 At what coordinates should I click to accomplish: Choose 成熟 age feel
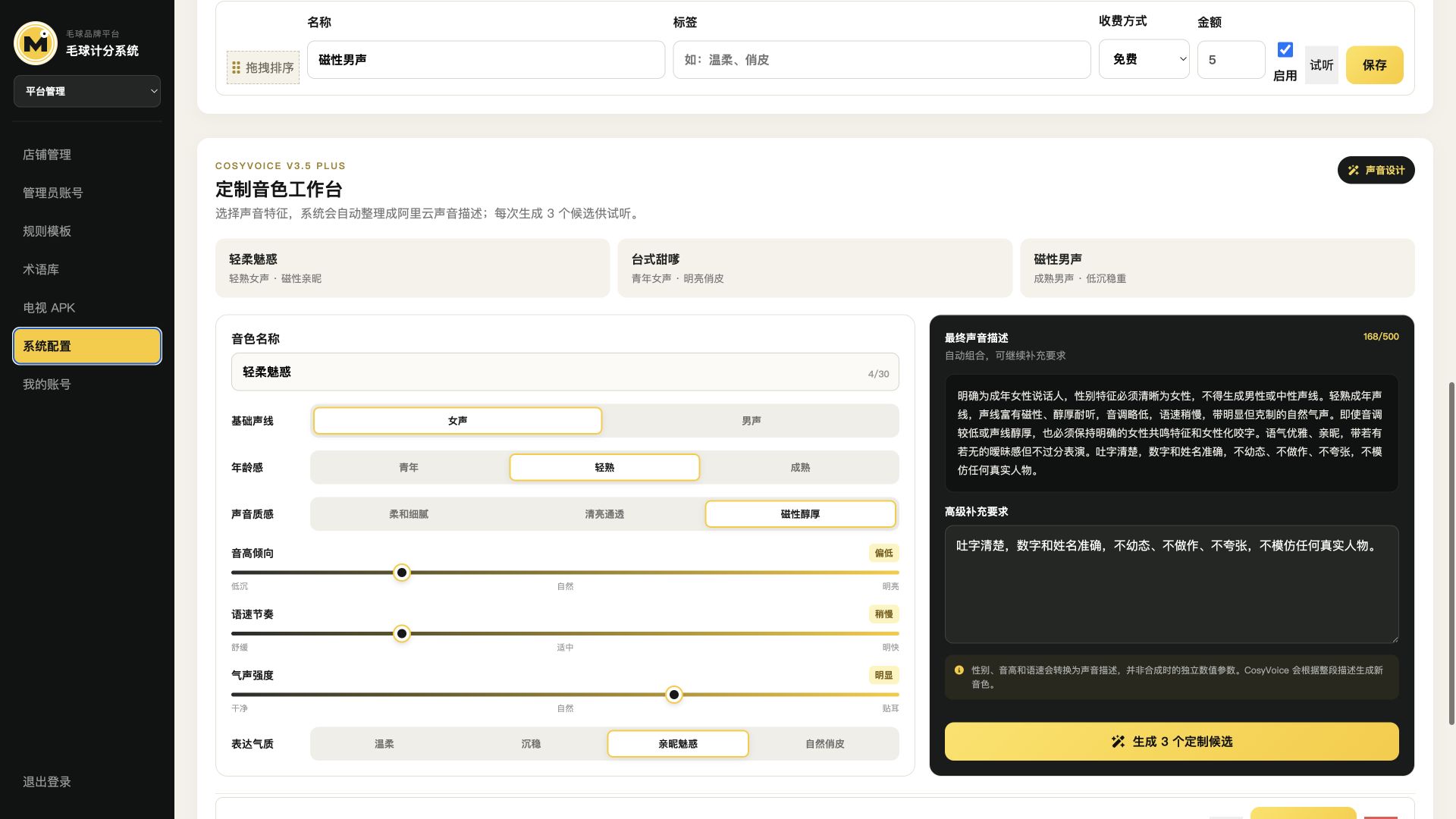pyautogui.click(x=800, y=468)
